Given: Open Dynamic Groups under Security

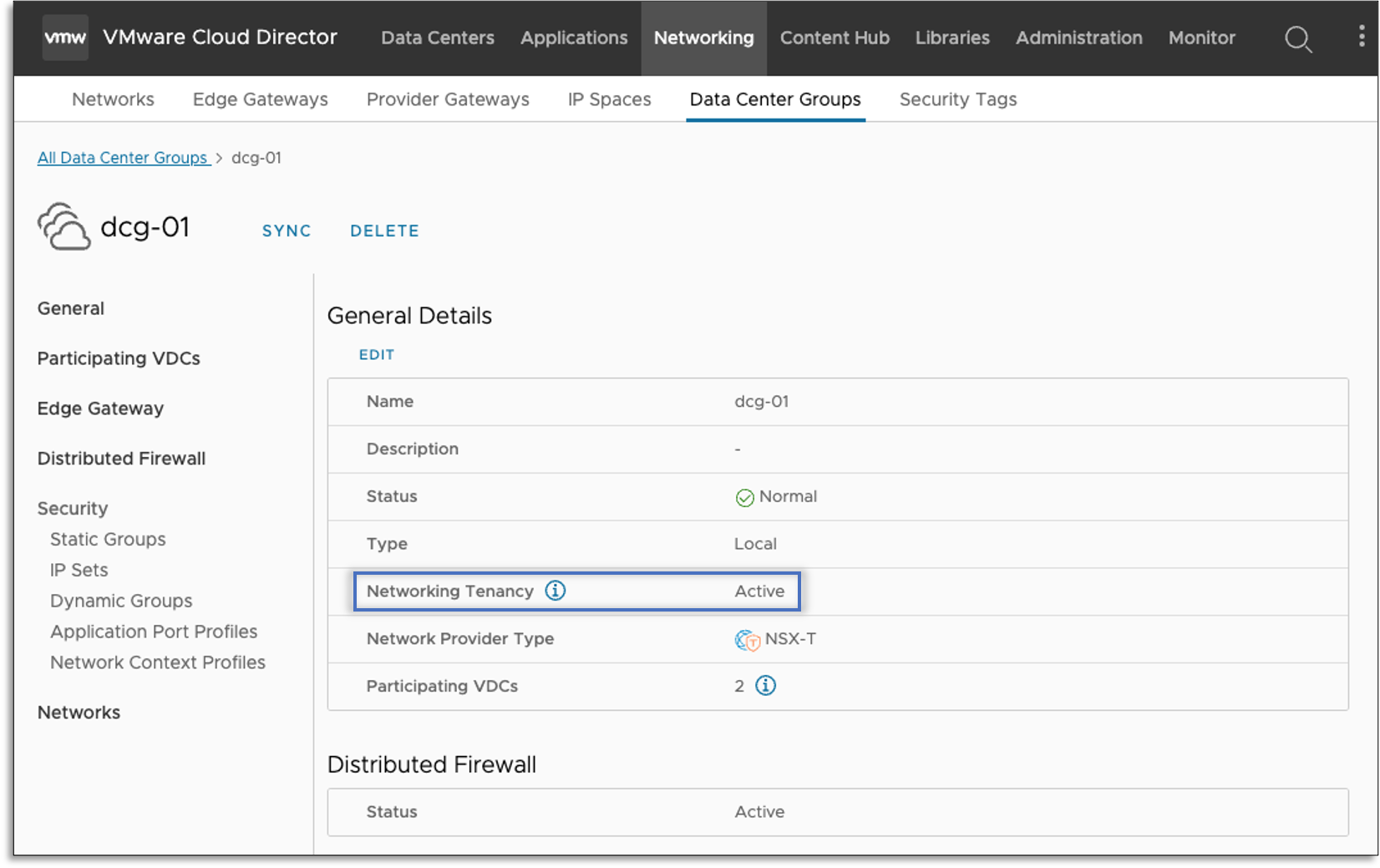Looking at the screenshot, I should tap(121, 601).
